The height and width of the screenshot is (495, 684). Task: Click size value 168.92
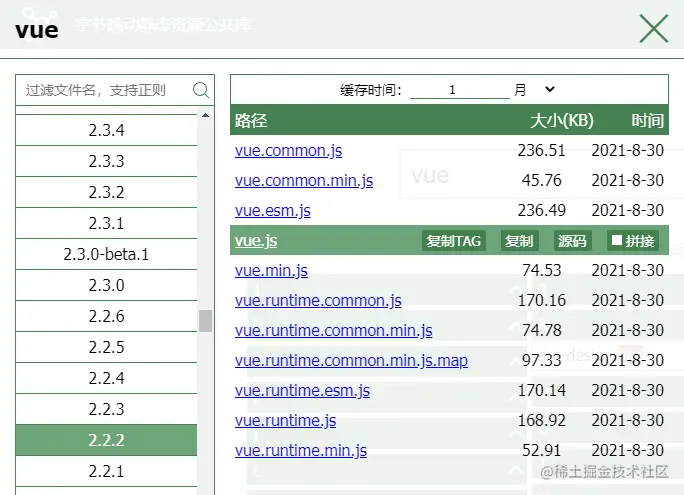[541, 421]
